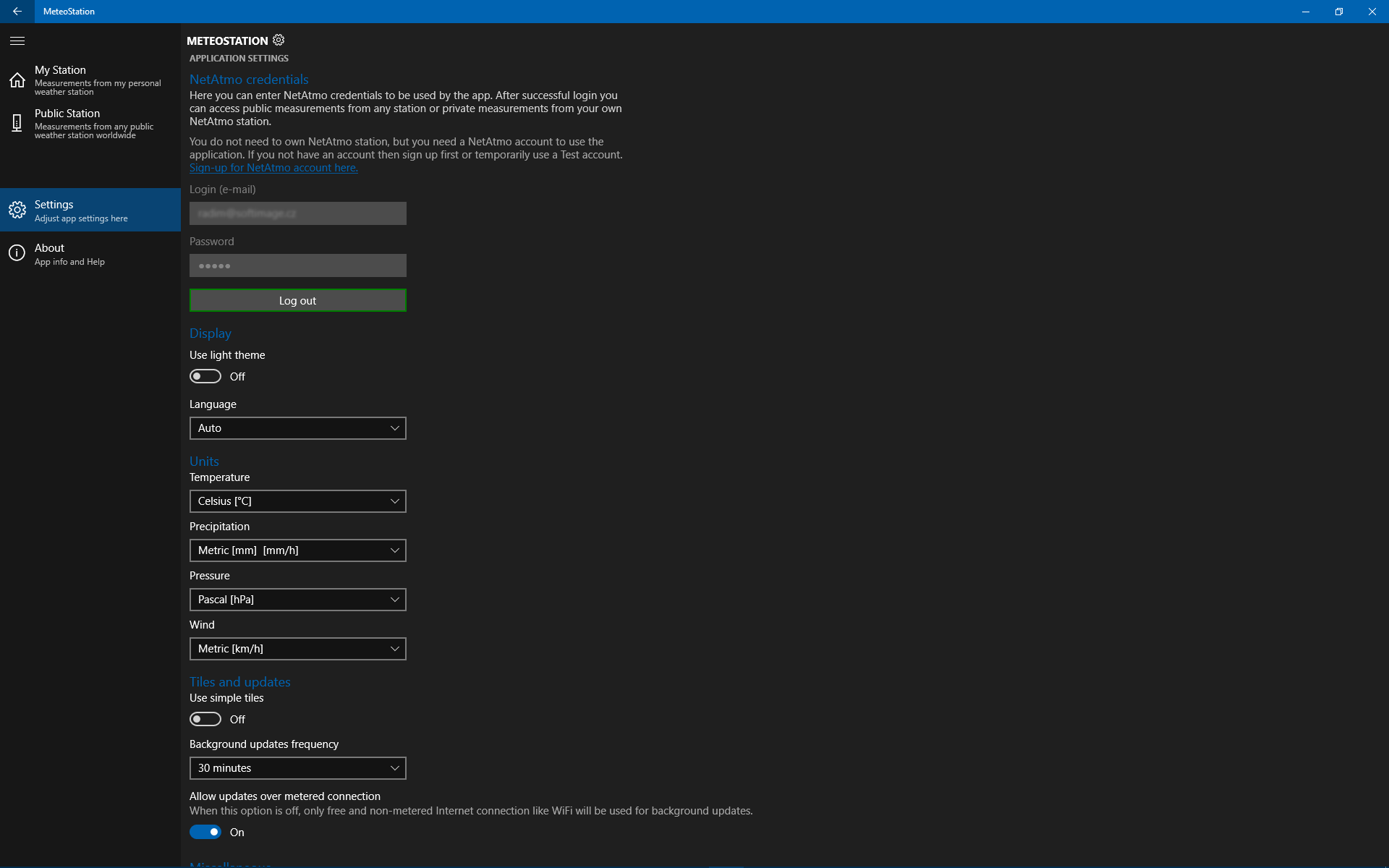The image size is (1389, 868).
Task: Change the Wind unit dropdown
Action: pos(297,648)
